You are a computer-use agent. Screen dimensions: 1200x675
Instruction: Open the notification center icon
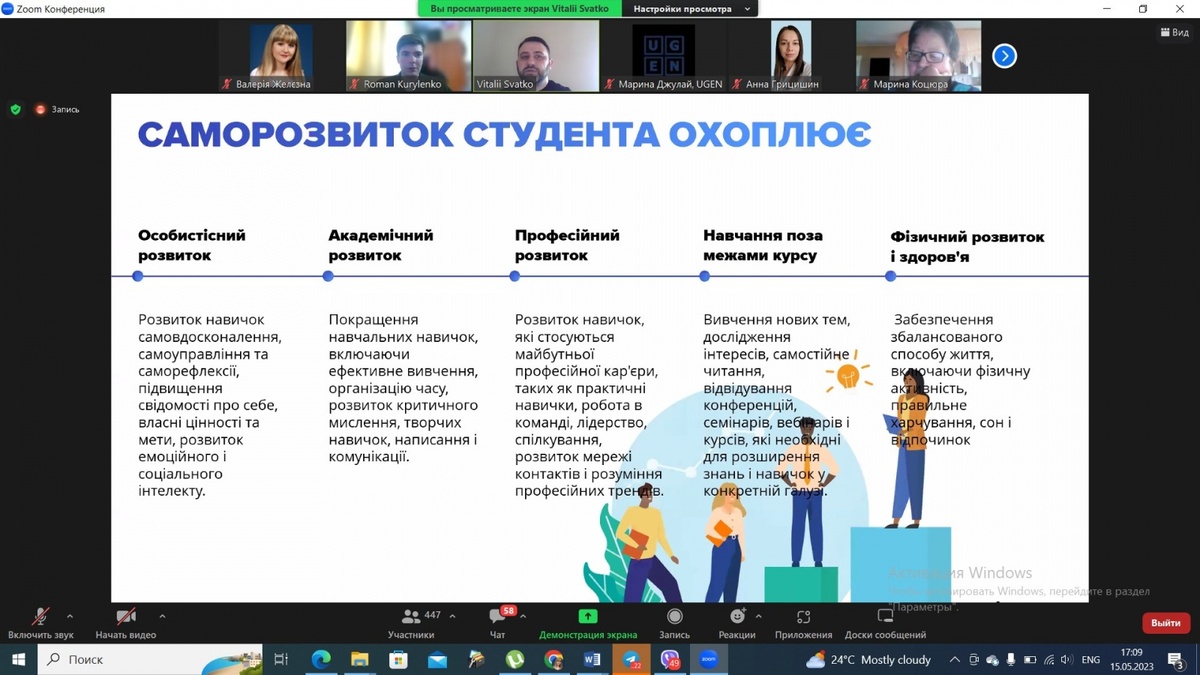coord(1178,661)
